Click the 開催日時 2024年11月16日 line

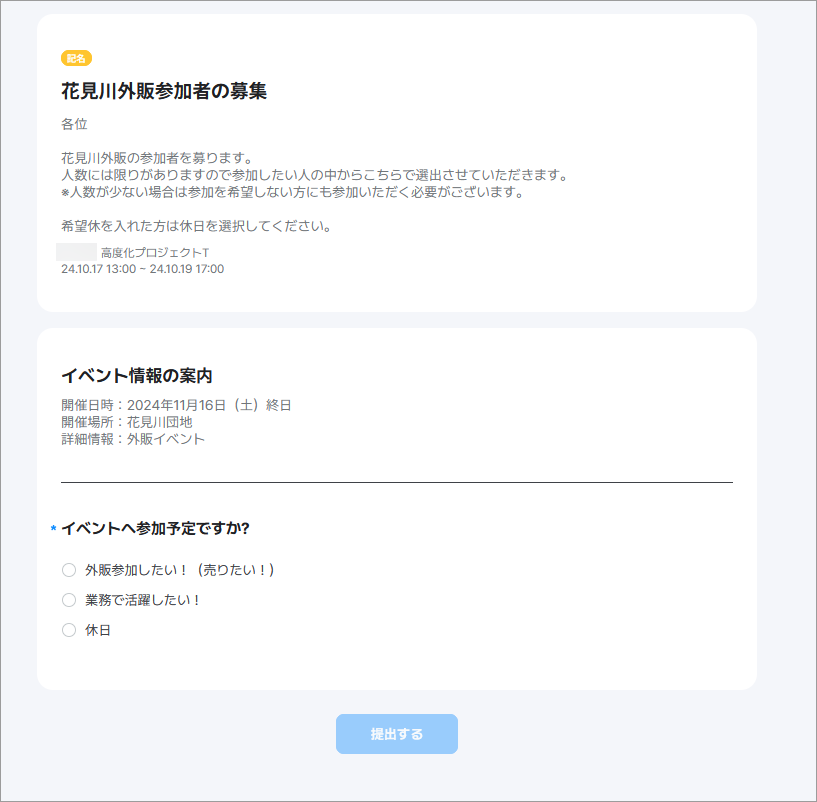[x=176, y=405]
